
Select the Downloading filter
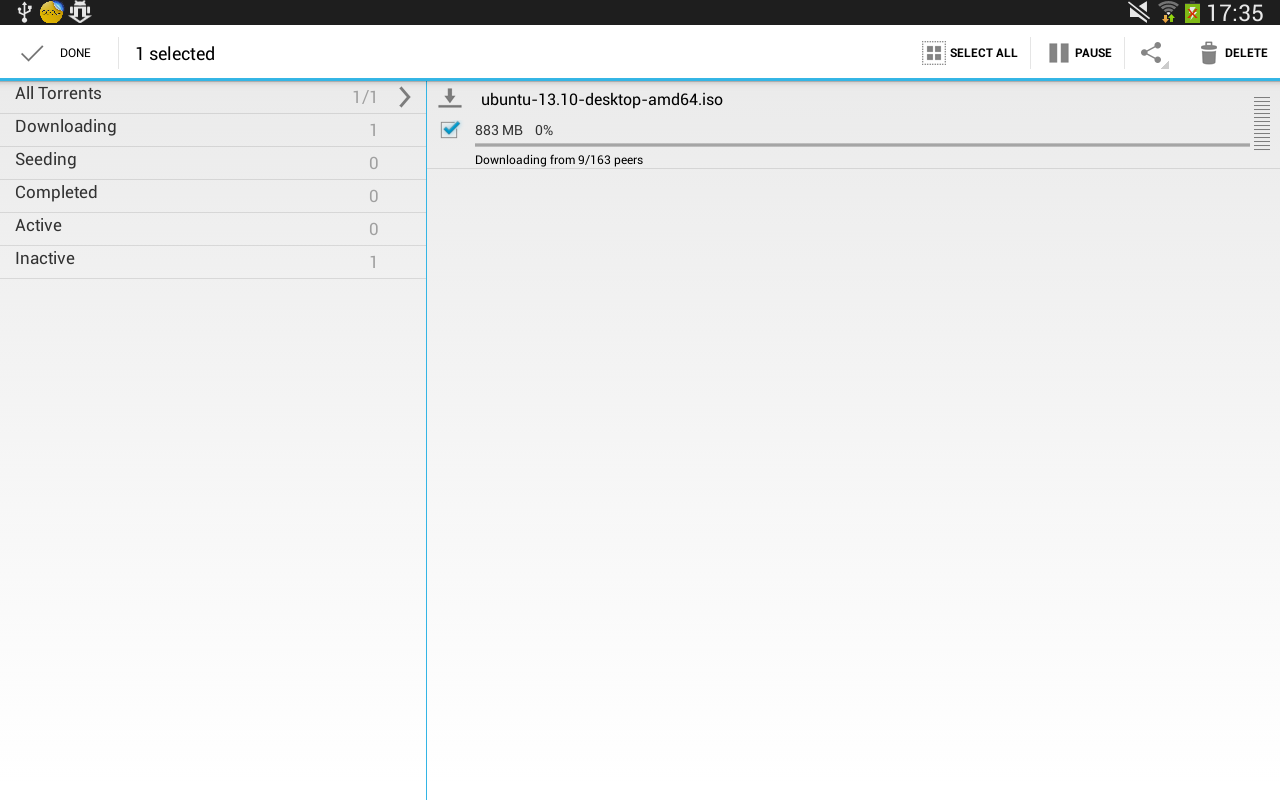point(212,130)
